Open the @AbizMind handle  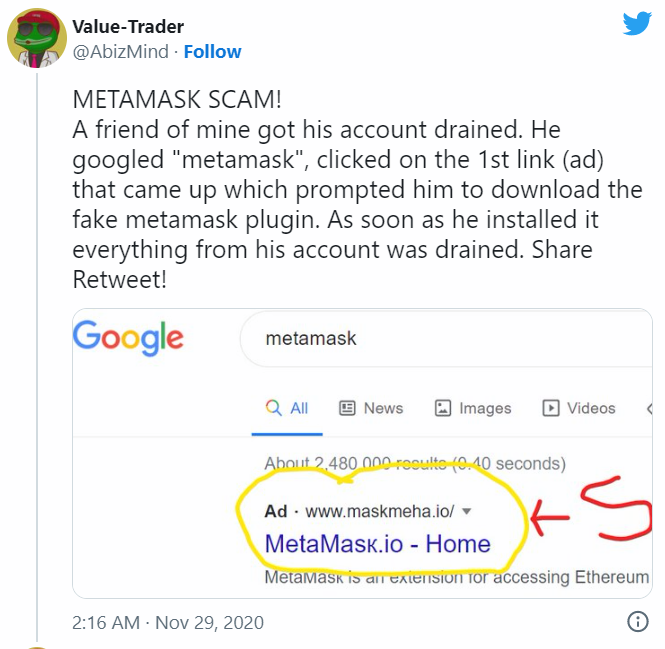coord(120,52)
